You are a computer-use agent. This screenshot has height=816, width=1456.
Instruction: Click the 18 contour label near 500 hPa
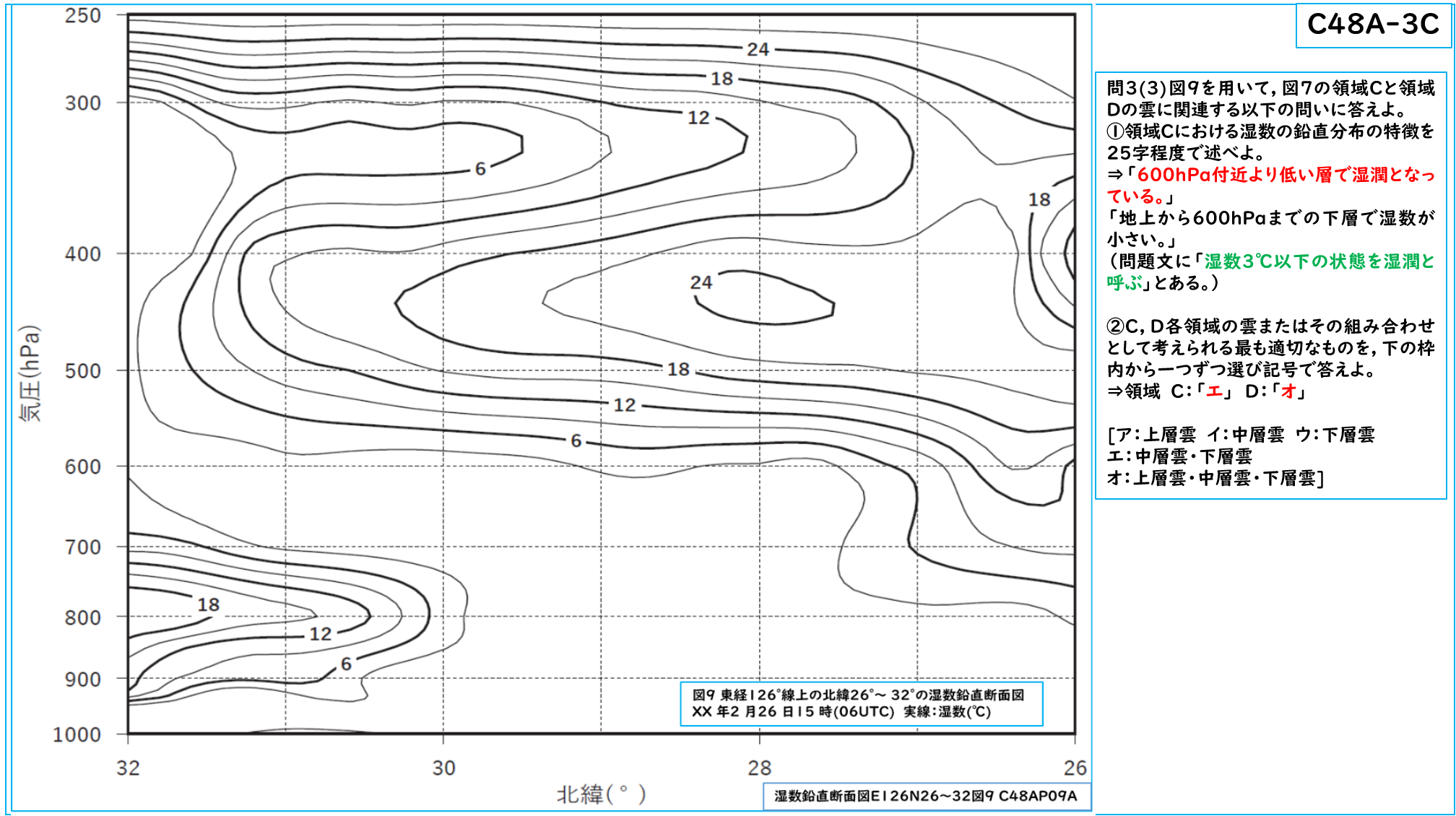click(x=678, y=369)
